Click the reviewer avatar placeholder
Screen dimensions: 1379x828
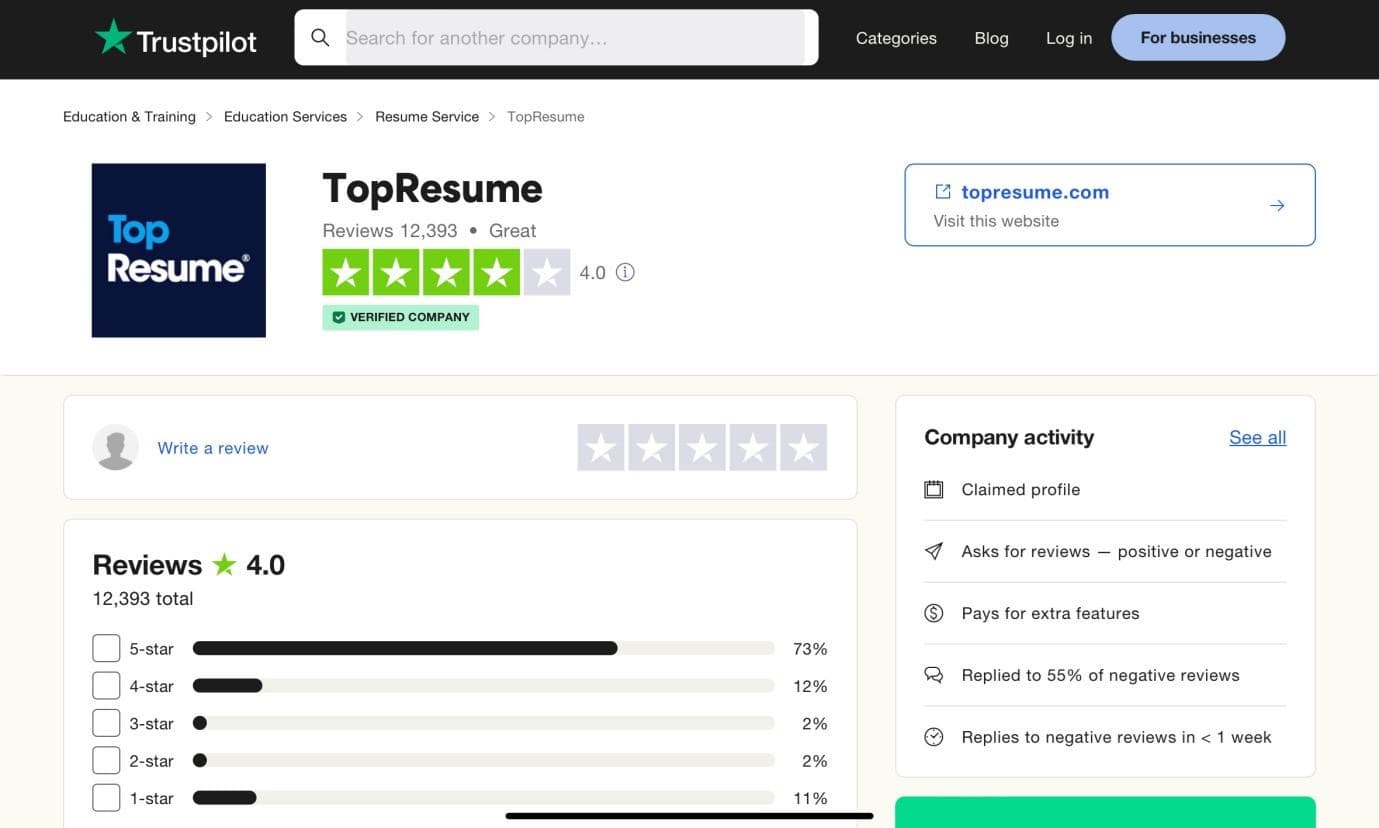[116, 447]
